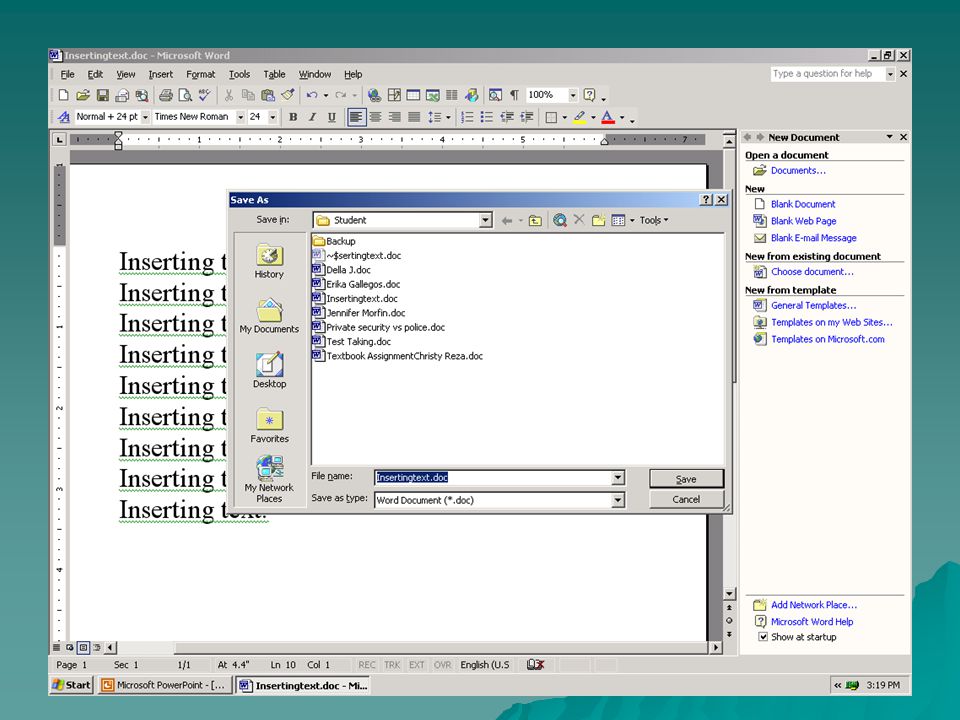The width and height of the screenshot is (960, 720).
Task: Click the Print toolbar icon
Action: [165, 95]
